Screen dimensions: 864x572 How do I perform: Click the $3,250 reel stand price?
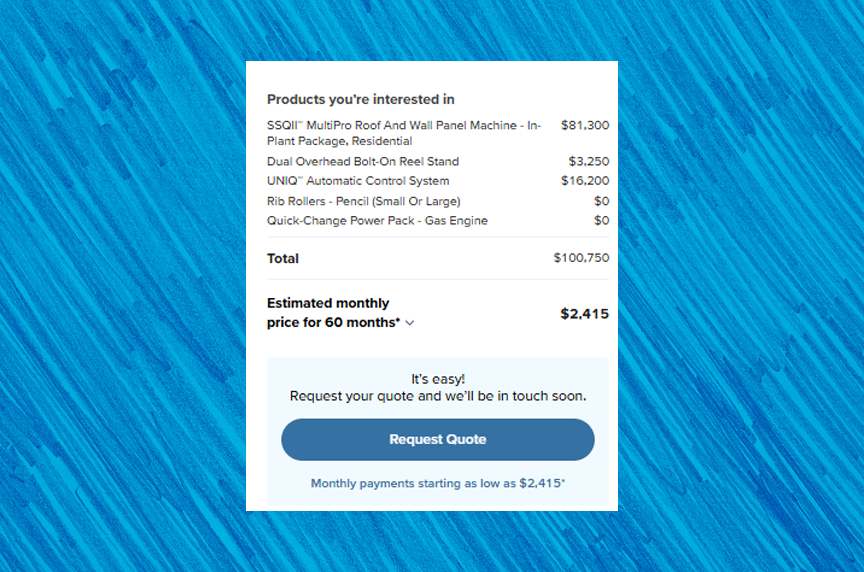(x=588, y=161)
